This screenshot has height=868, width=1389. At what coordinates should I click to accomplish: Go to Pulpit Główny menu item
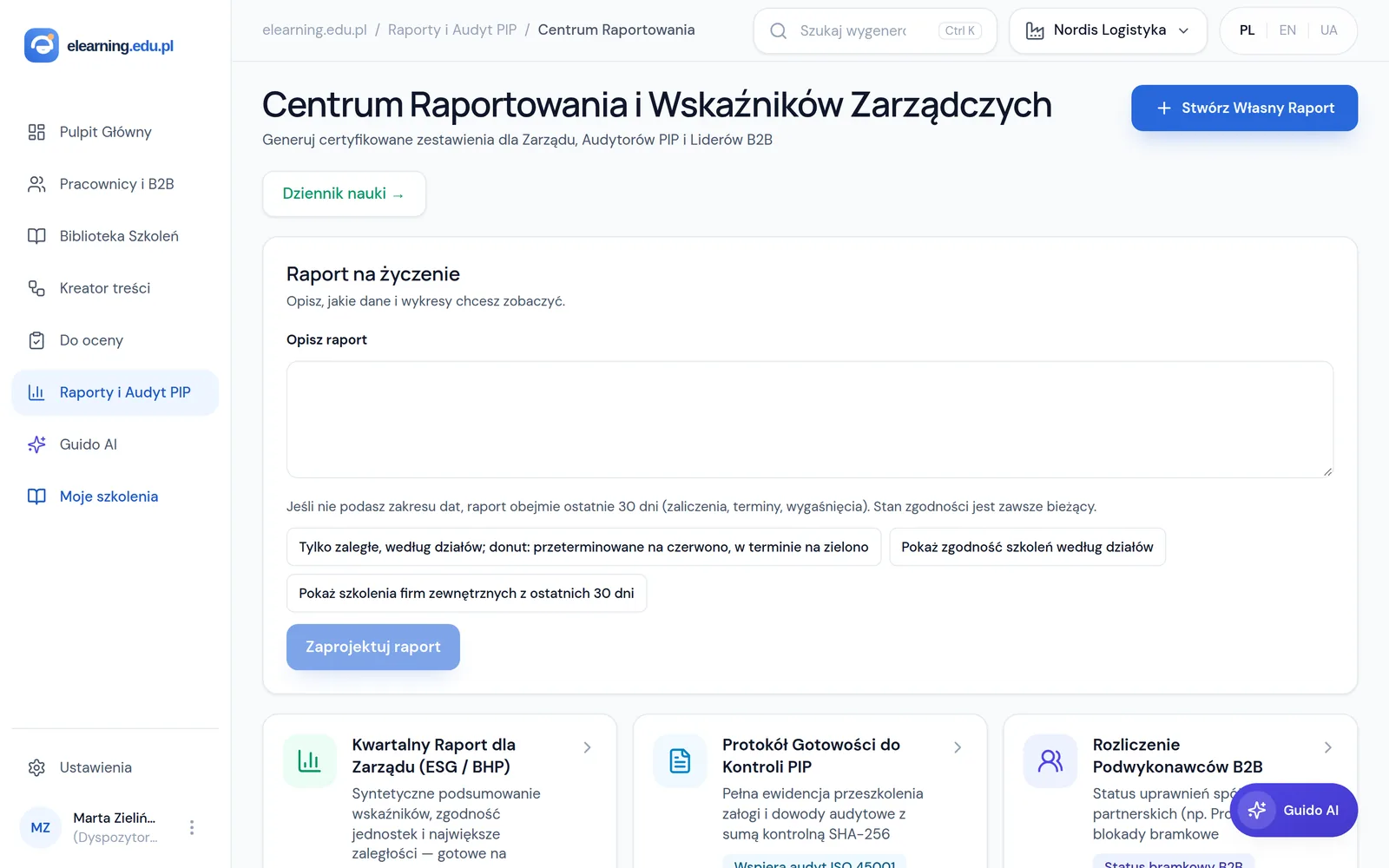pos(115,132)
